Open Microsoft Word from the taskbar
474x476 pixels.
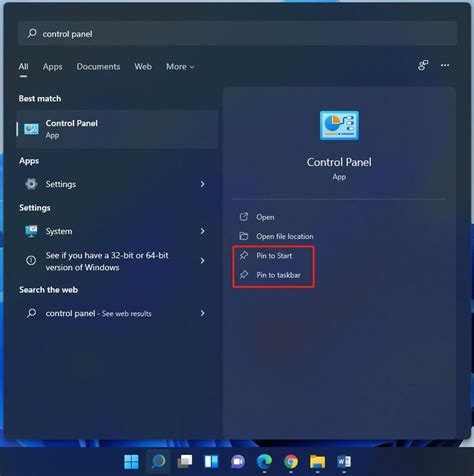pos(344,462)
